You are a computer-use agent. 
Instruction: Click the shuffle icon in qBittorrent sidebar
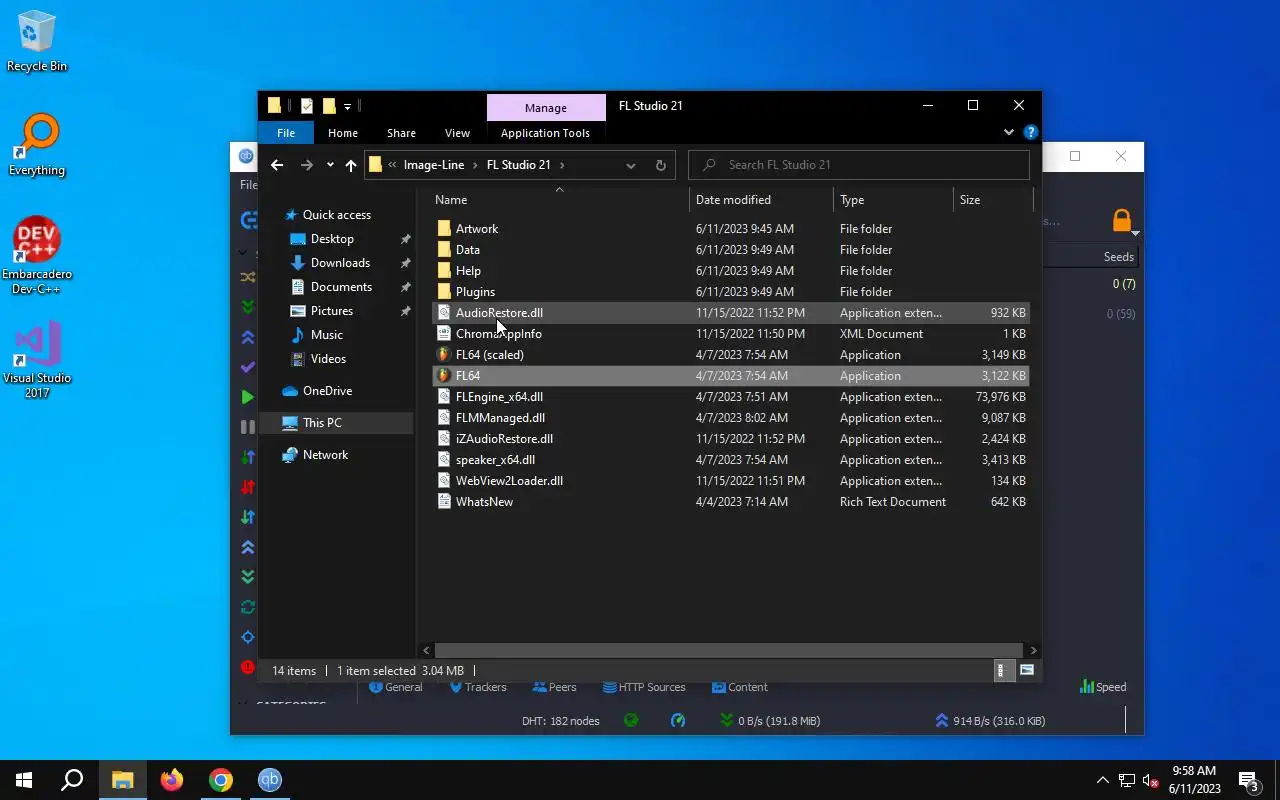pos(247,277)
